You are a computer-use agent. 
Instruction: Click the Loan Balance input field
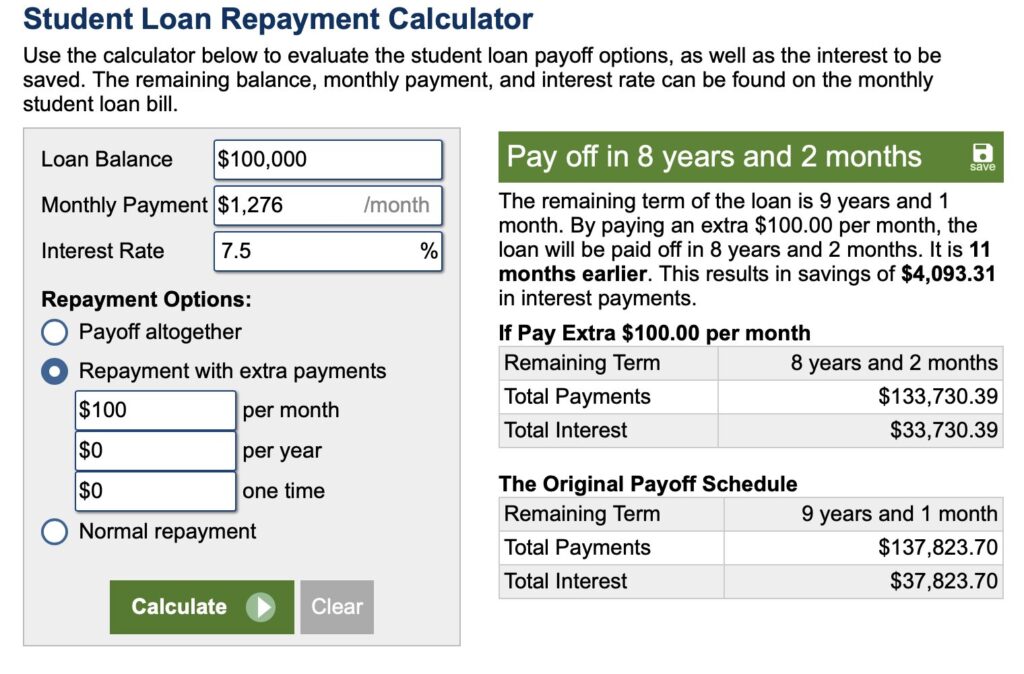(327, 159)
